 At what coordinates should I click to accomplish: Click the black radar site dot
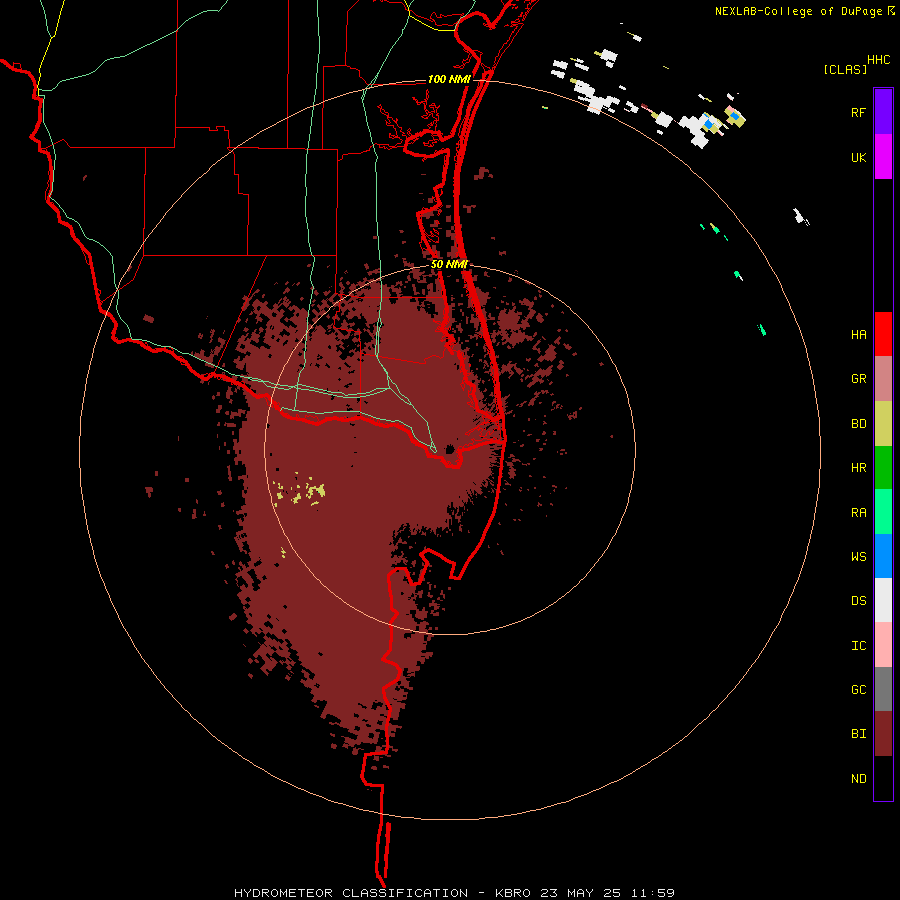pyautogui.click(x=450, y=449)
